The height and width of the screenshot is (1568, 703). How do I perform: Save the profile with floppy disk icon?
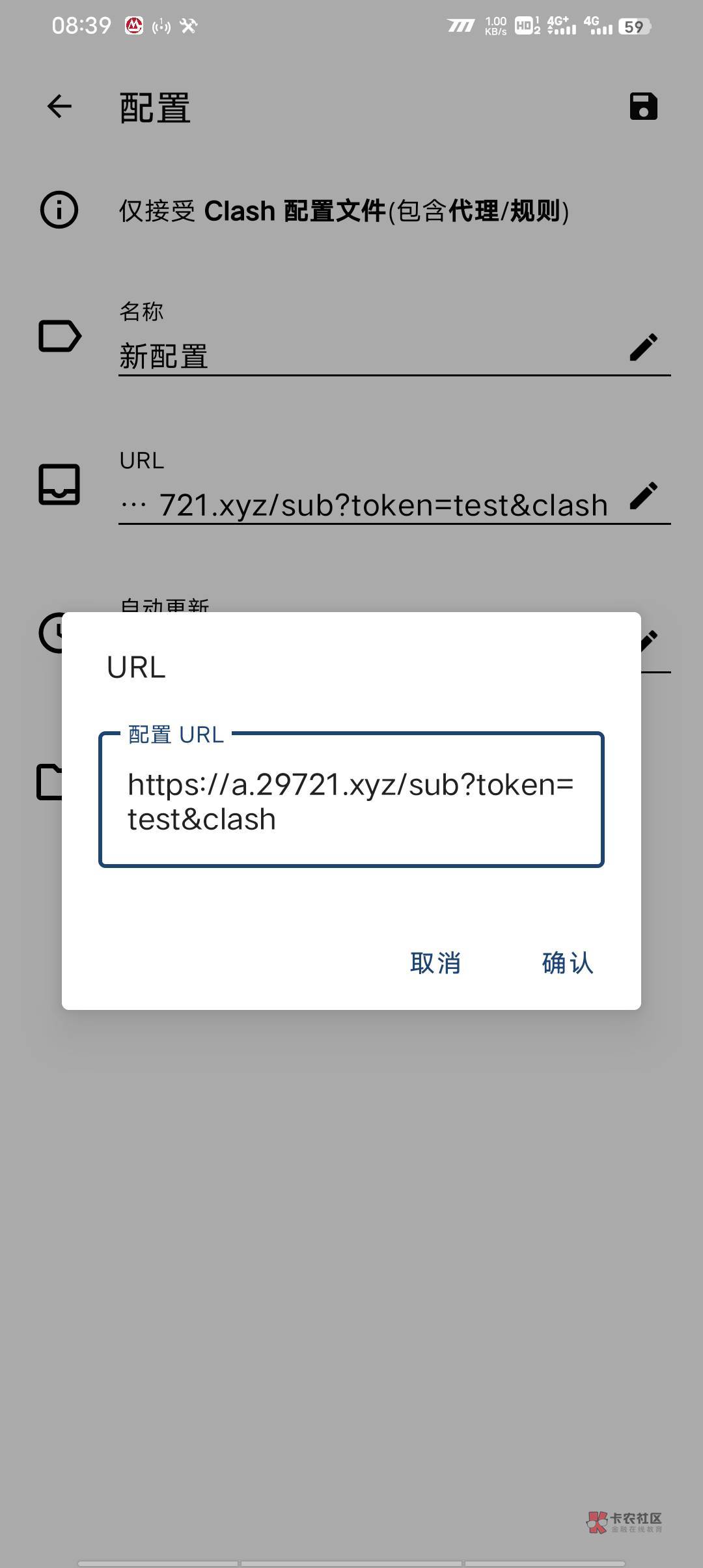point(643,106)
